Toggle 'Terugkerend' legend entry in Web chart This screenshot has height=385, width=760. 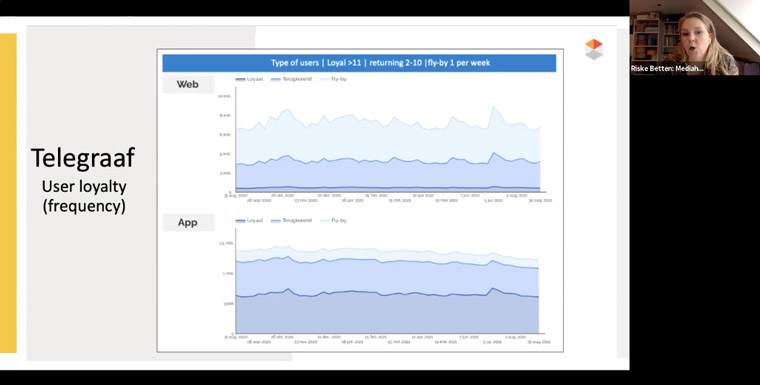click(x=292, y=79)
